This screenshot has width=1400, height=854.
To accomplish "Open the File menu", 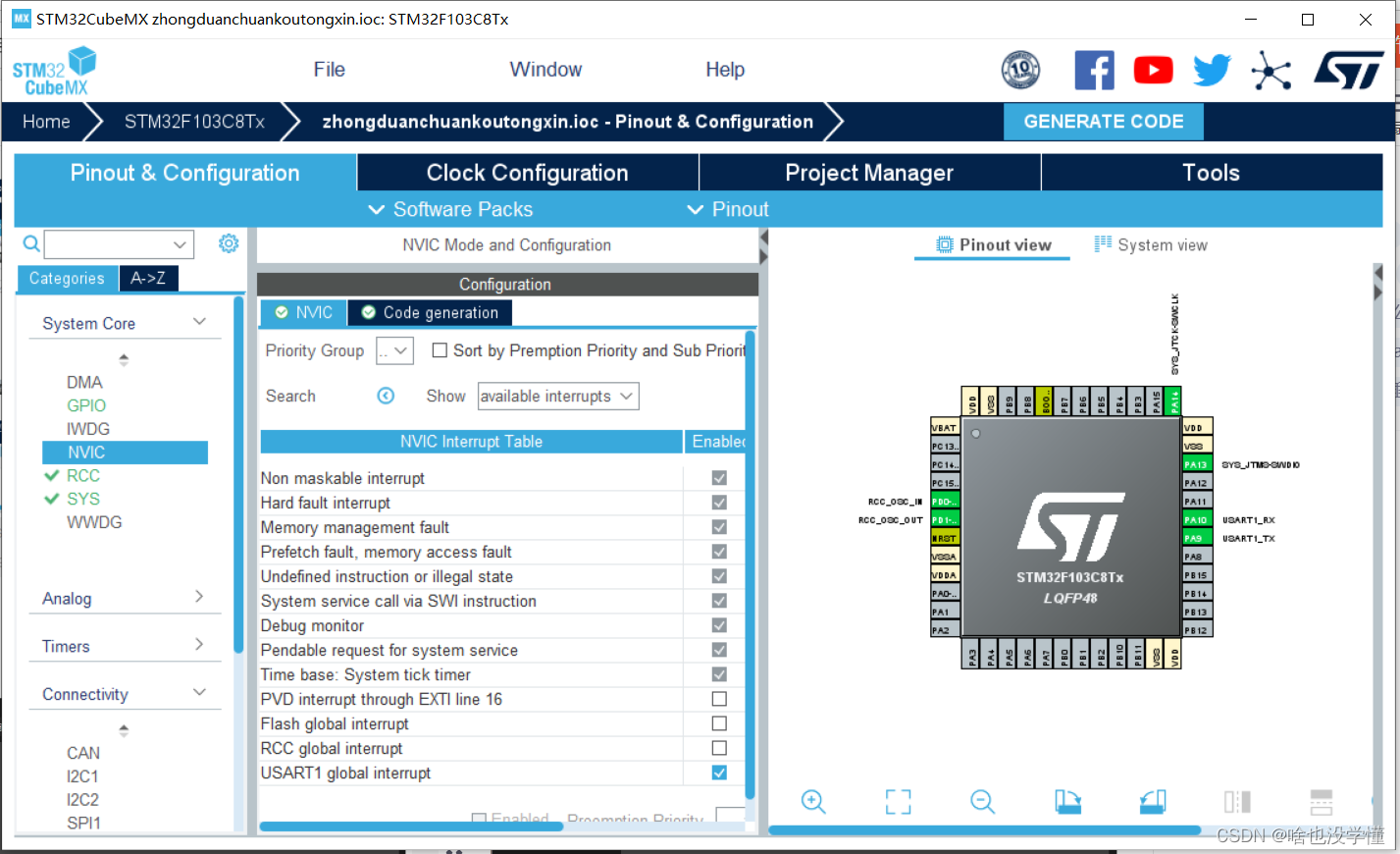I will click(x=329, y=70).
